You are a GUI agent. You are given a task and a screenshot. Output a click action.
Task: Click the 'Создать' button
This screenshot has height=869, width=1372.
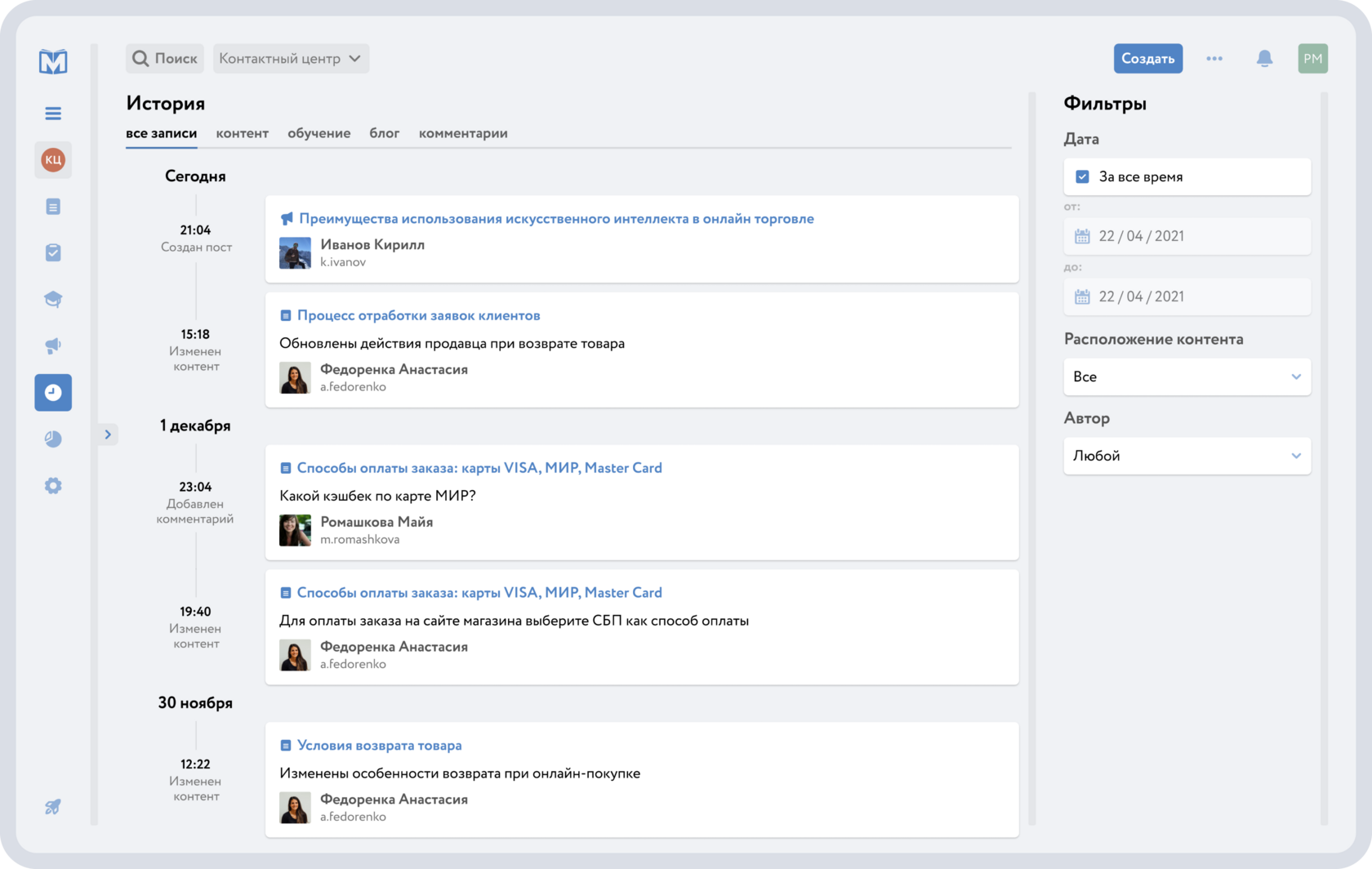pyautogui.click(x=1147, y=59)
